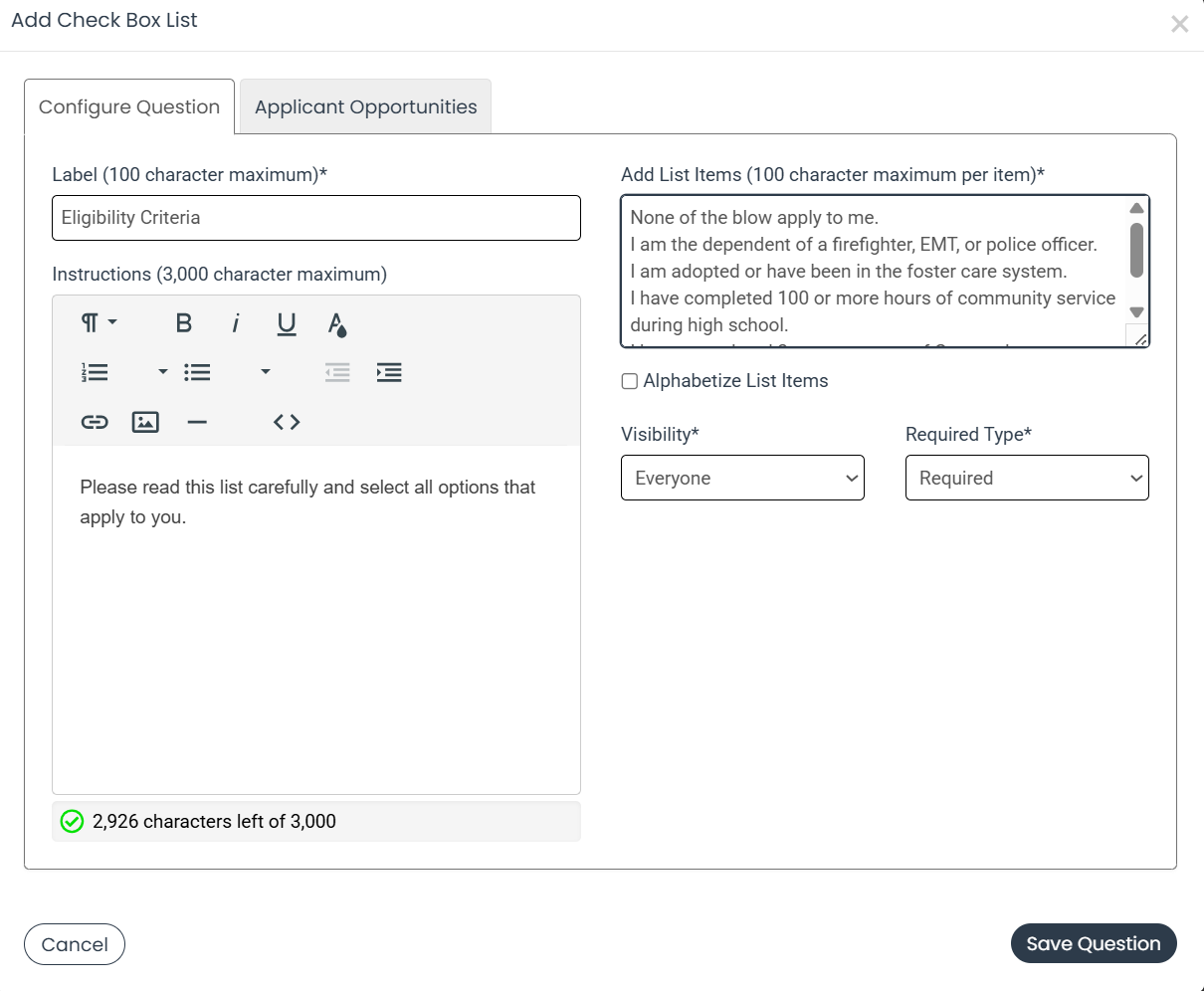Open the paragraph format icon
Viewport: 1204px width, 991px height.
(x=99, y=322)
